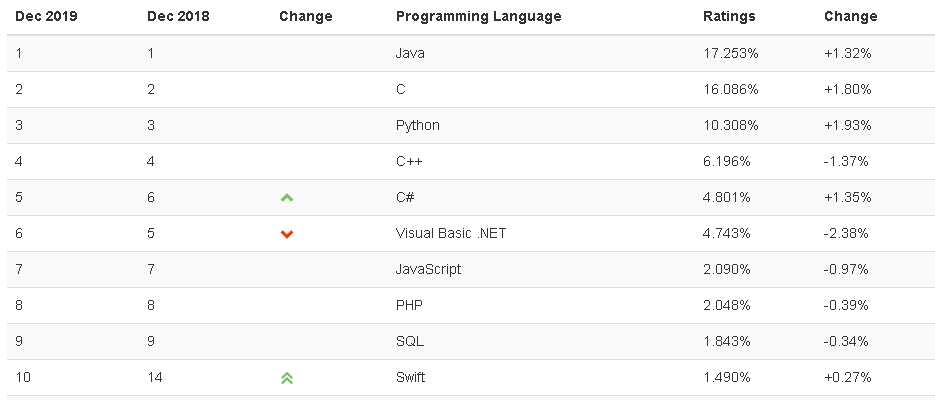Image resolution: width=935 pixels, height=400 pixels.
Task: Select the PHP language entry
Action: coord(410,305)
